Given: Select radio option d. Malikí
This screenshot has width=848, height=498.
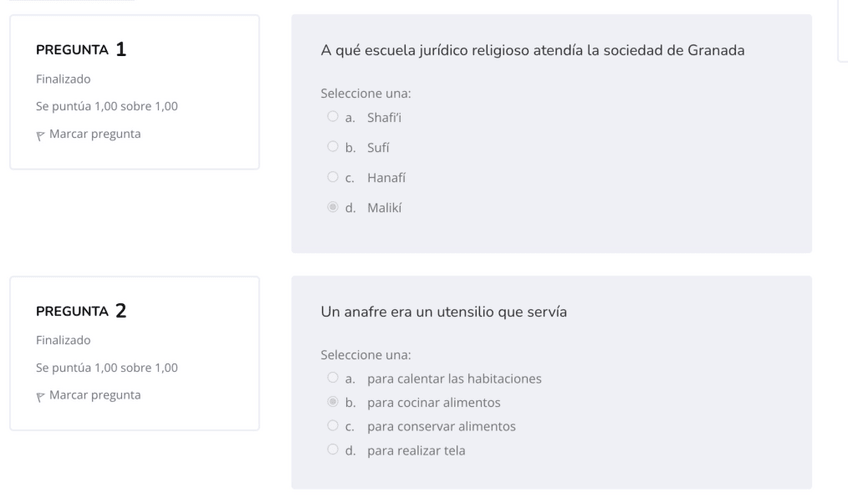Looking at the screenshot, I should [x=333, y=208].
